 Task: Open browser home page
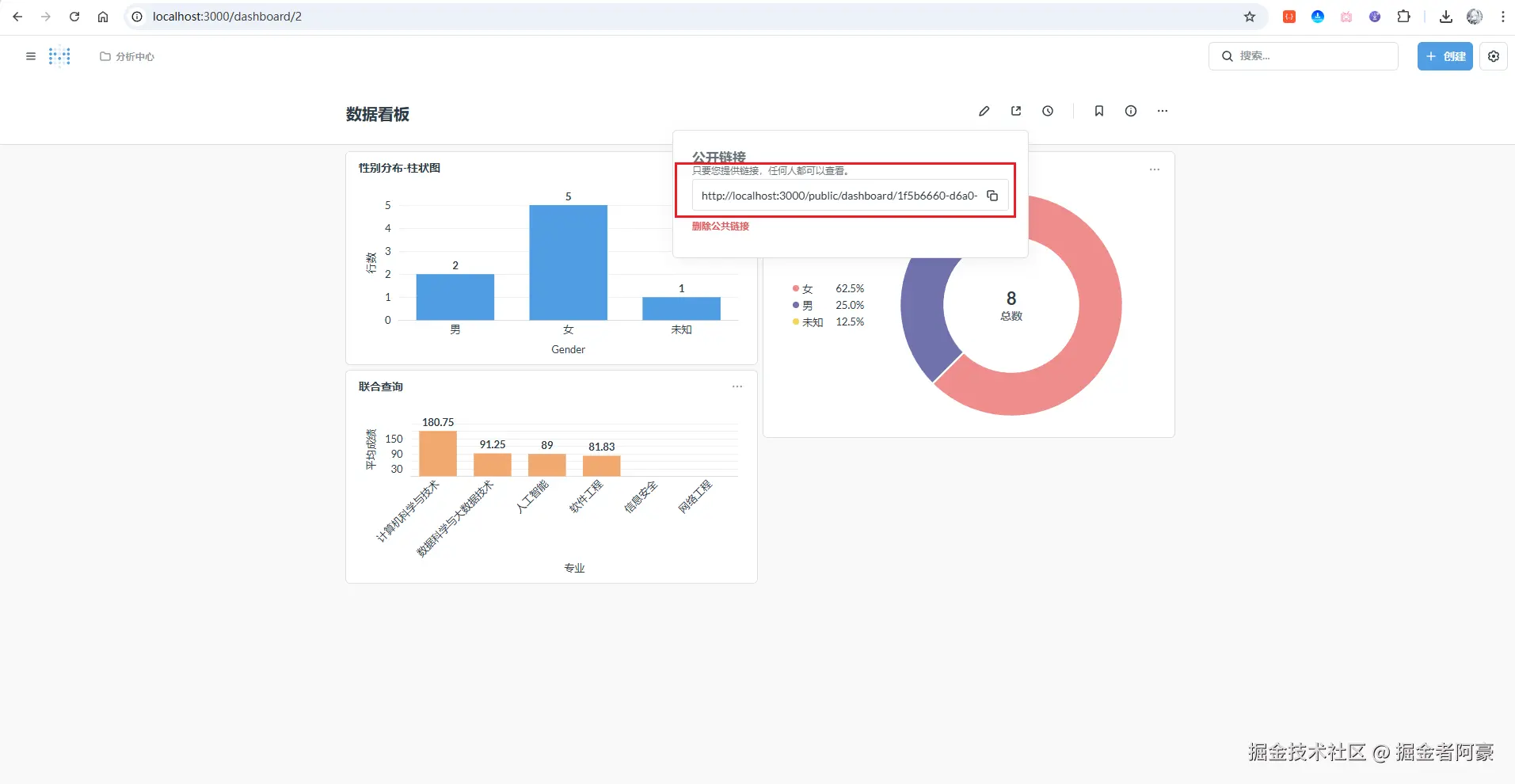(103, 17)
